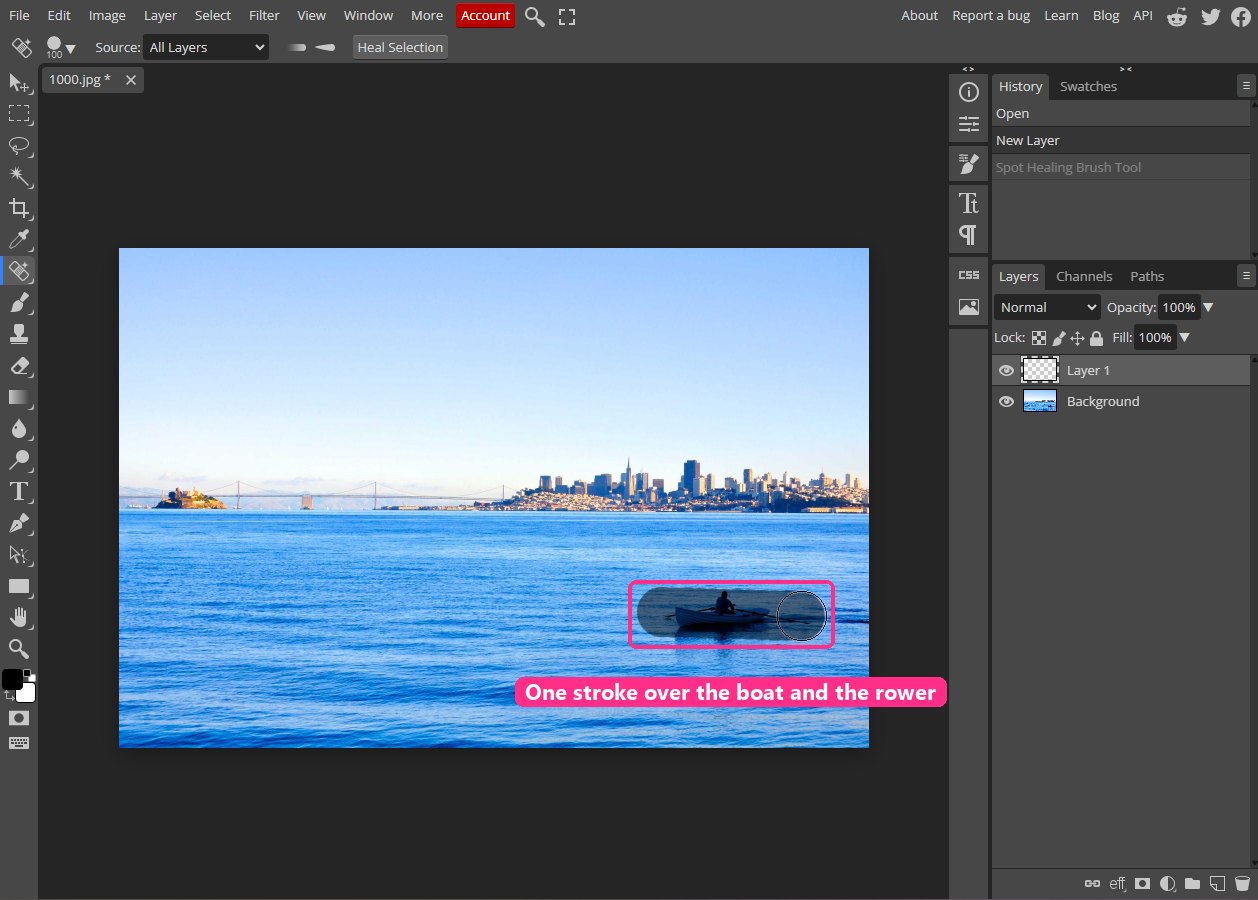Switch to the Channels tab
The image size is (1258, 900).
[1084, 276]
